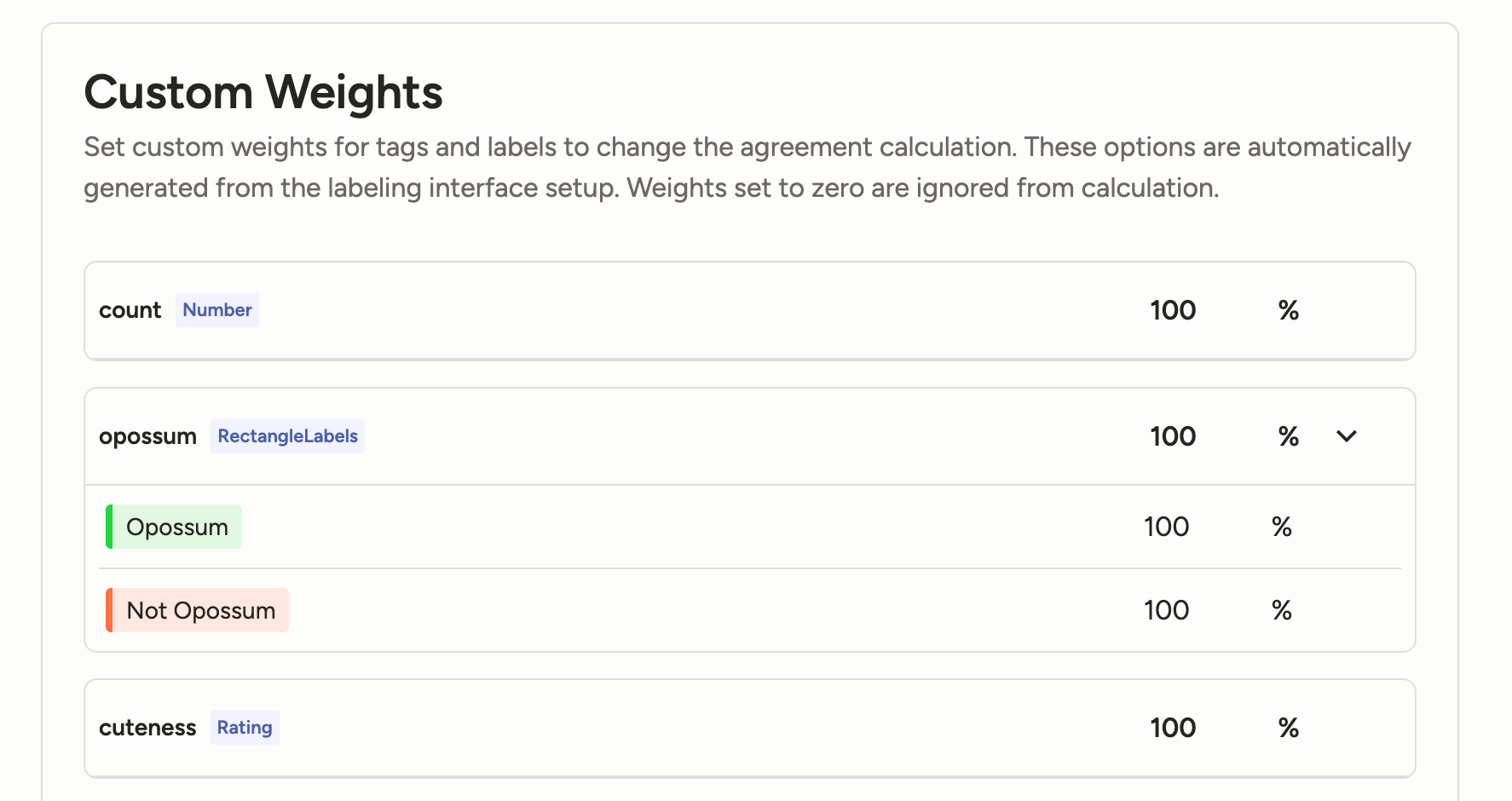The image size is (1512, 801).
Task: Click the Number type badge
Action: point(217,310)
